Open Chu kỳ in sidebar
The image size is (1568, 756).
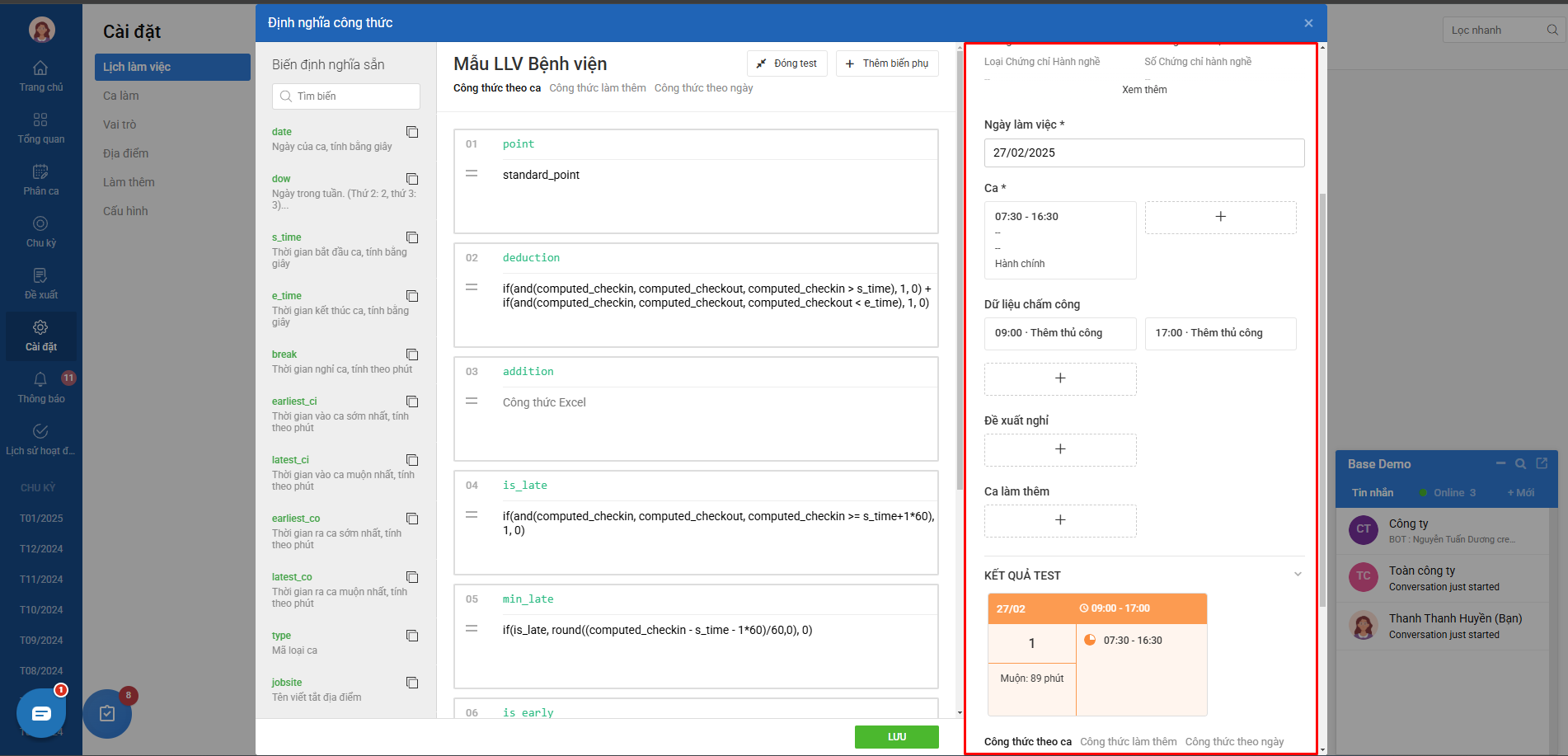40,232
